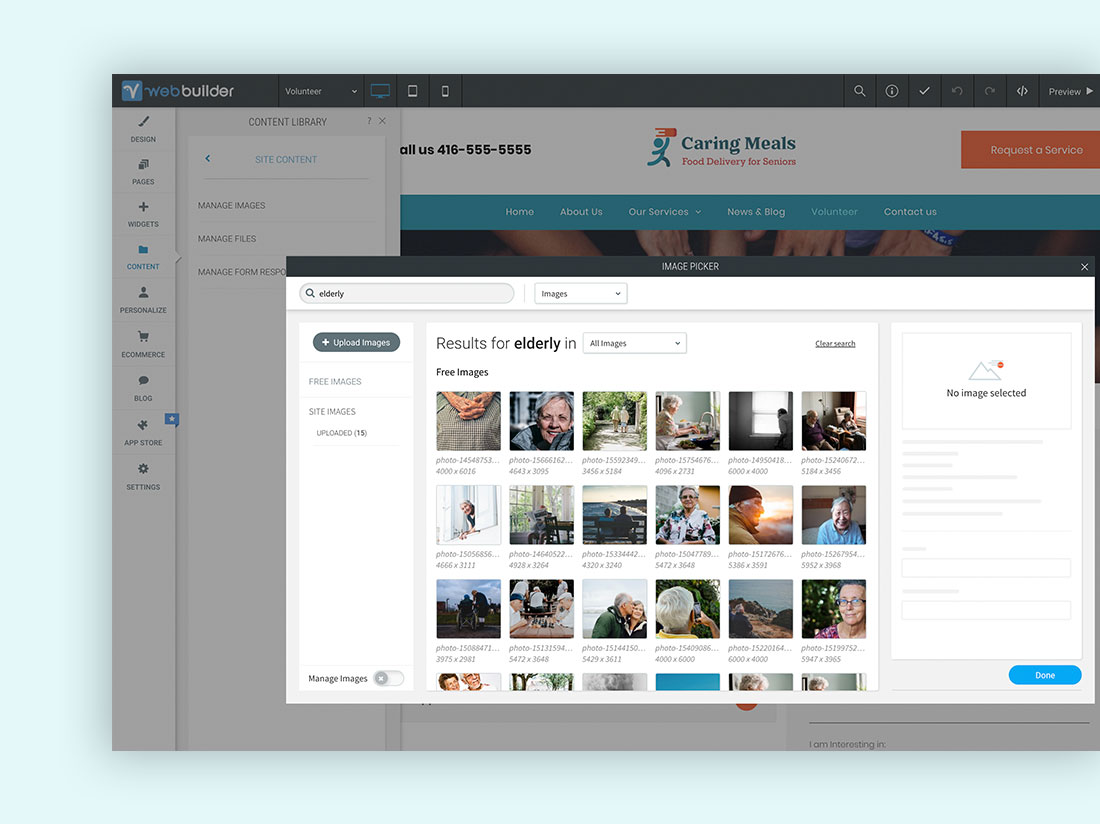Switch to tablet view mode

point(412,90)
